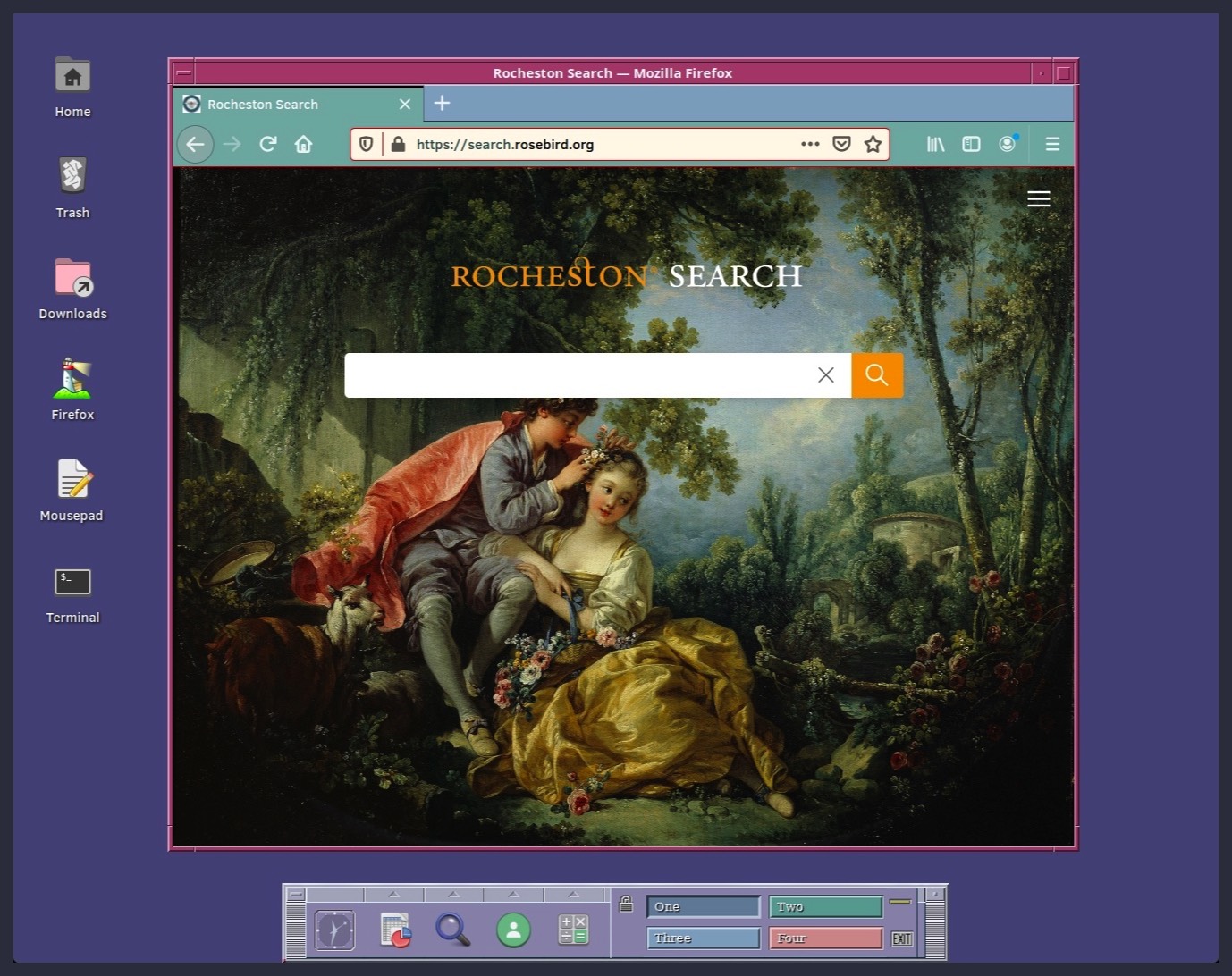Open page actions three-dots menu
This screenshot has height=976, width=1232.
coord(810,144)
